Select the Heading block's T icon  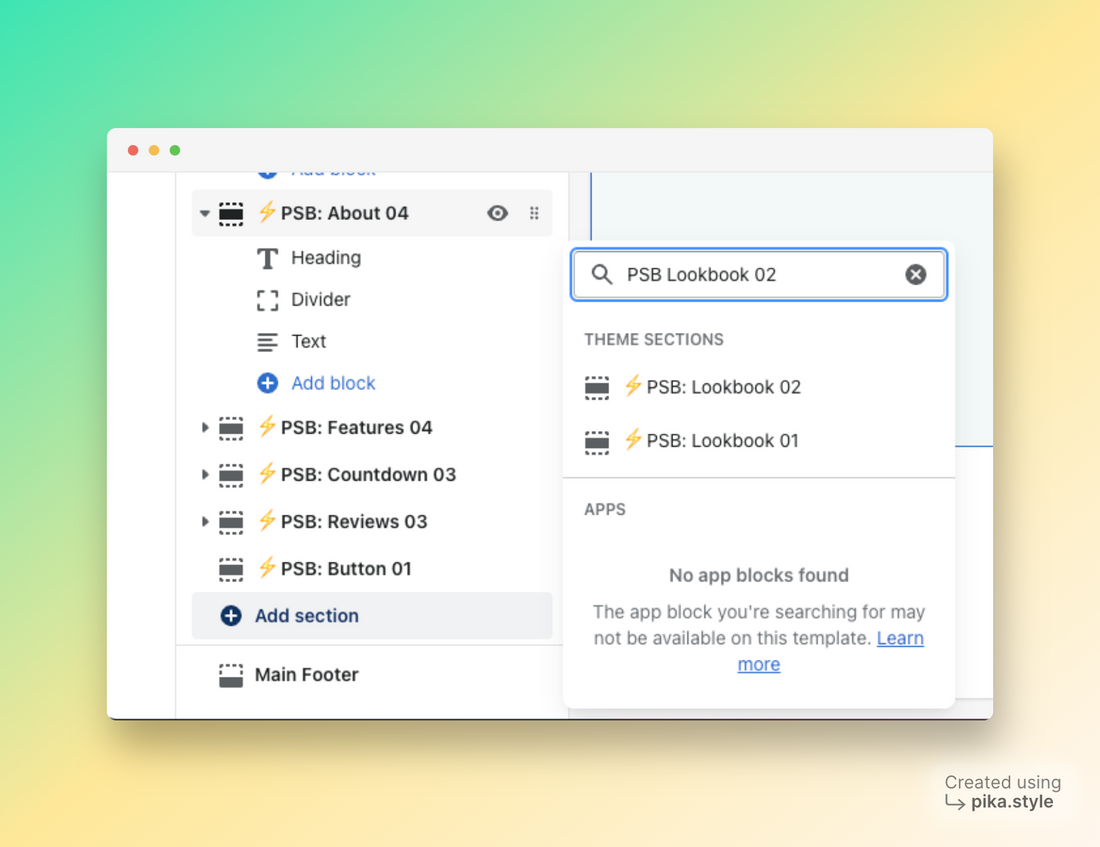tap(266, 258)
